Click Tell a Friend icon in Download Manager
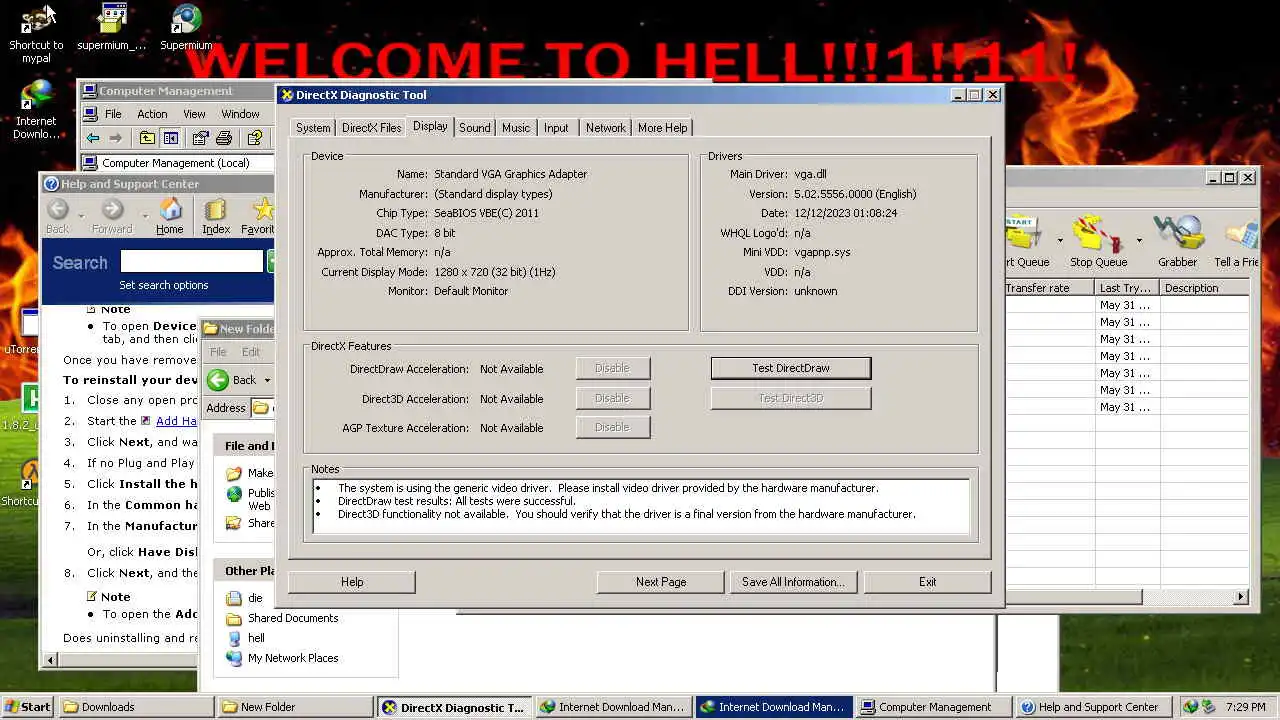The image size is (1280, 720). (1237, 241)
